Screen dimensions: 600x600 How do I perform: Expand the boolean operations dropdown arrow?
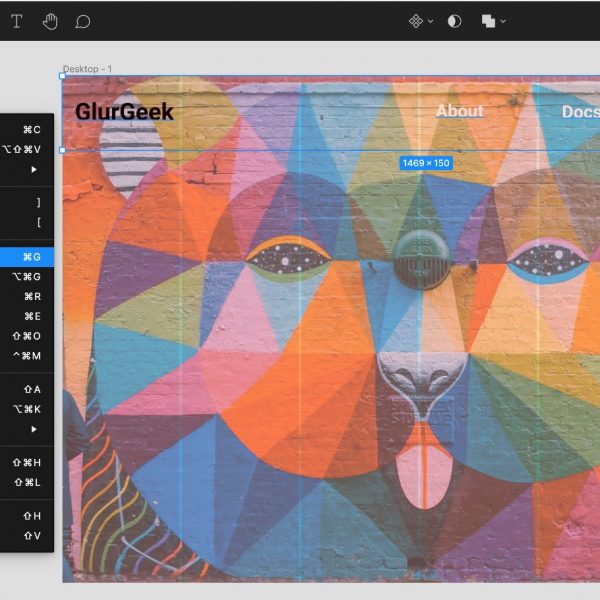pos(503,22)
